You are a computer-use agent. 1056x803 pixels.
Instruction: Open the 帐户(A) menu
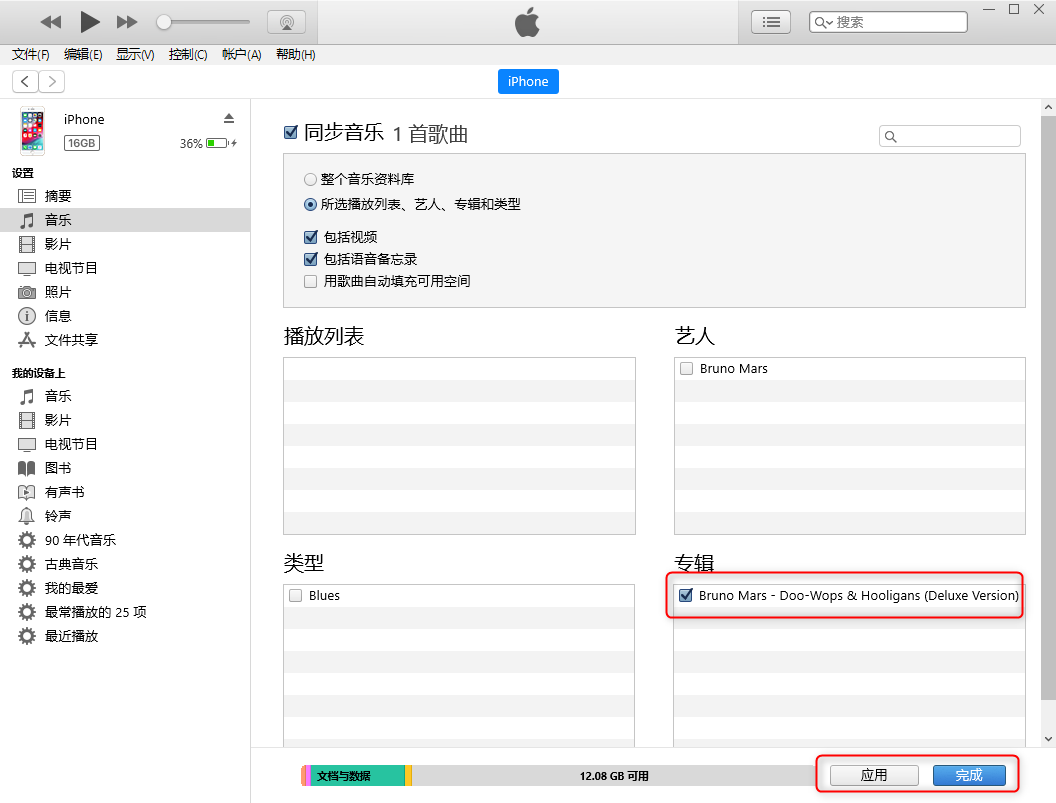click(242, 55)
